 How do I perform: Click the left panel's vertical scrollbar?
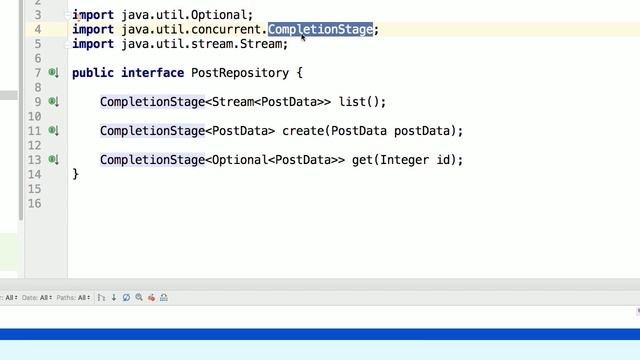21,110
